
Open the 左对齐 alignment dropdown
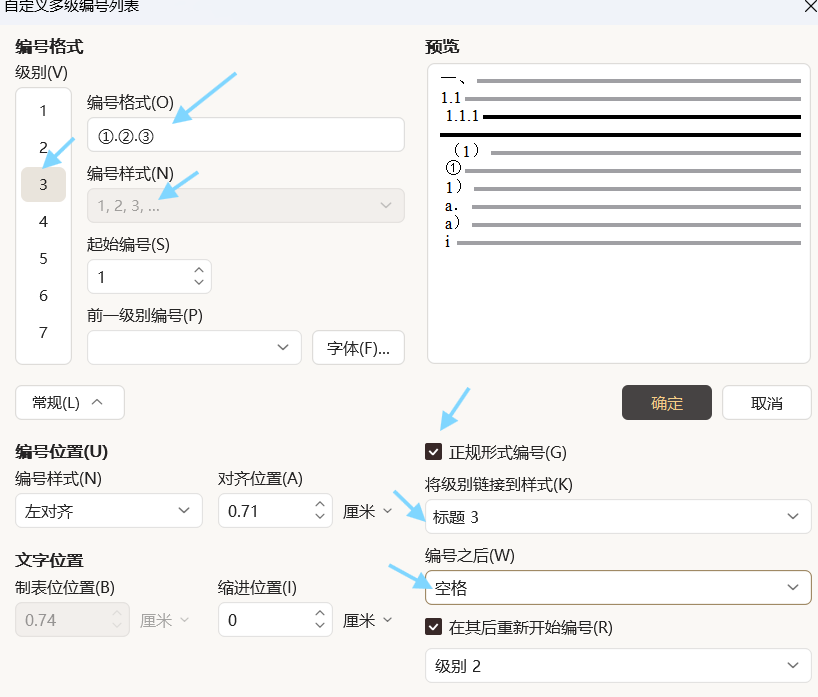coord(107,511)
